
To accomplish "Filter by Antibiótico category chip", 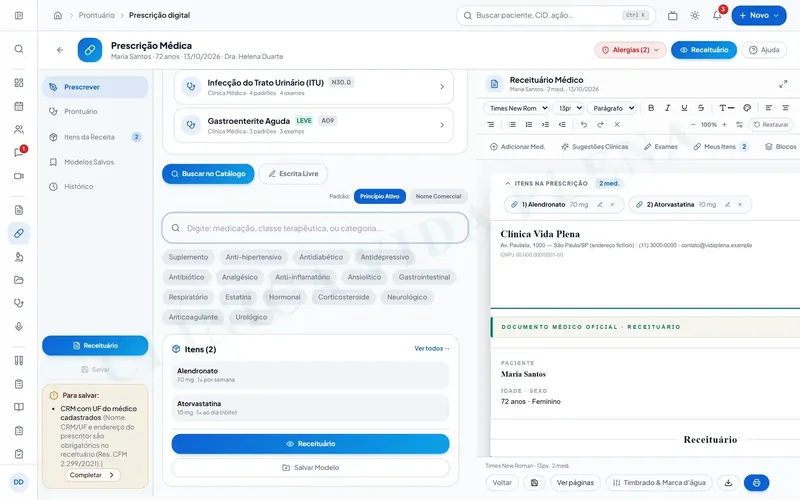I will pyautogui.click(x=186, y=277).
